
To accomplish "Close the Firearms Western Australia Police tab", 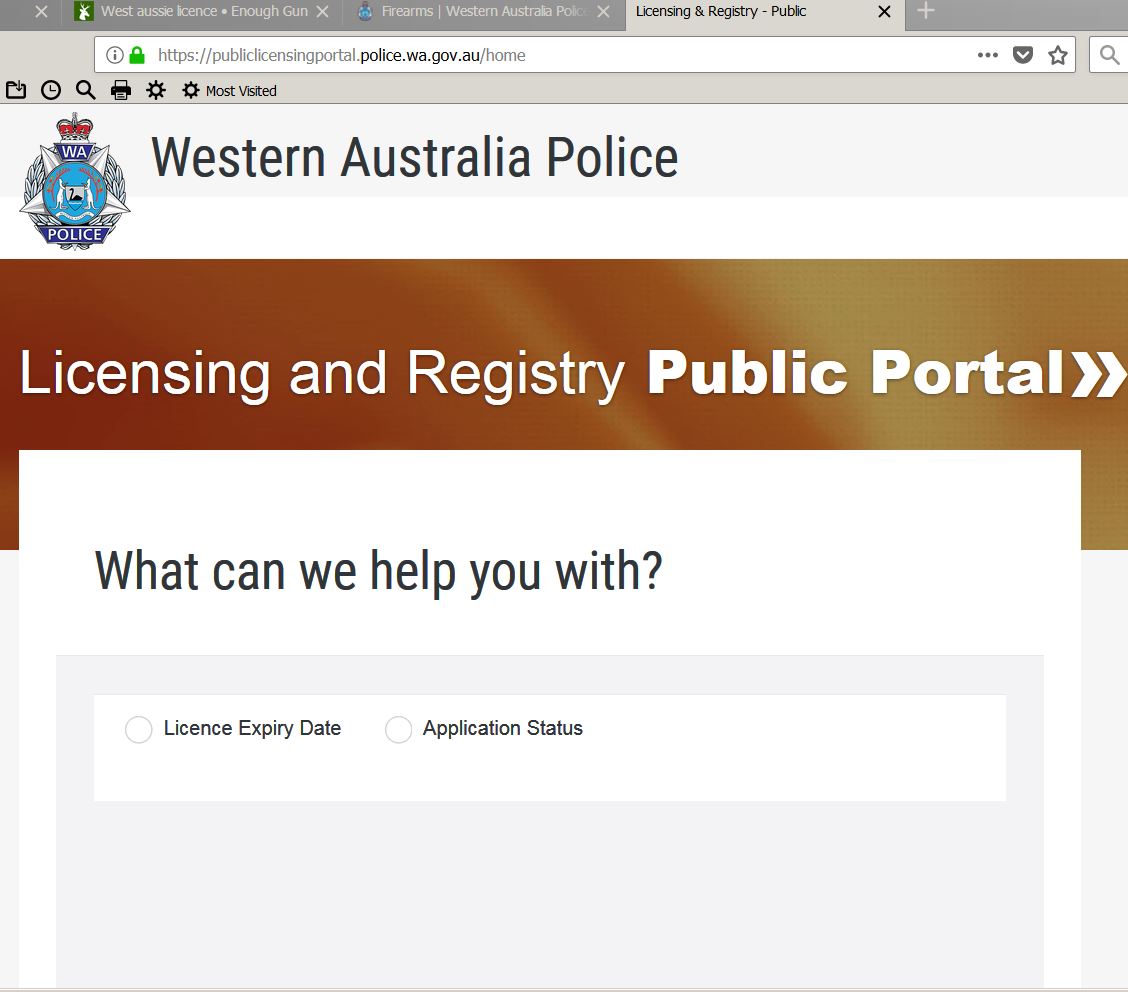I will pos(604,12).
